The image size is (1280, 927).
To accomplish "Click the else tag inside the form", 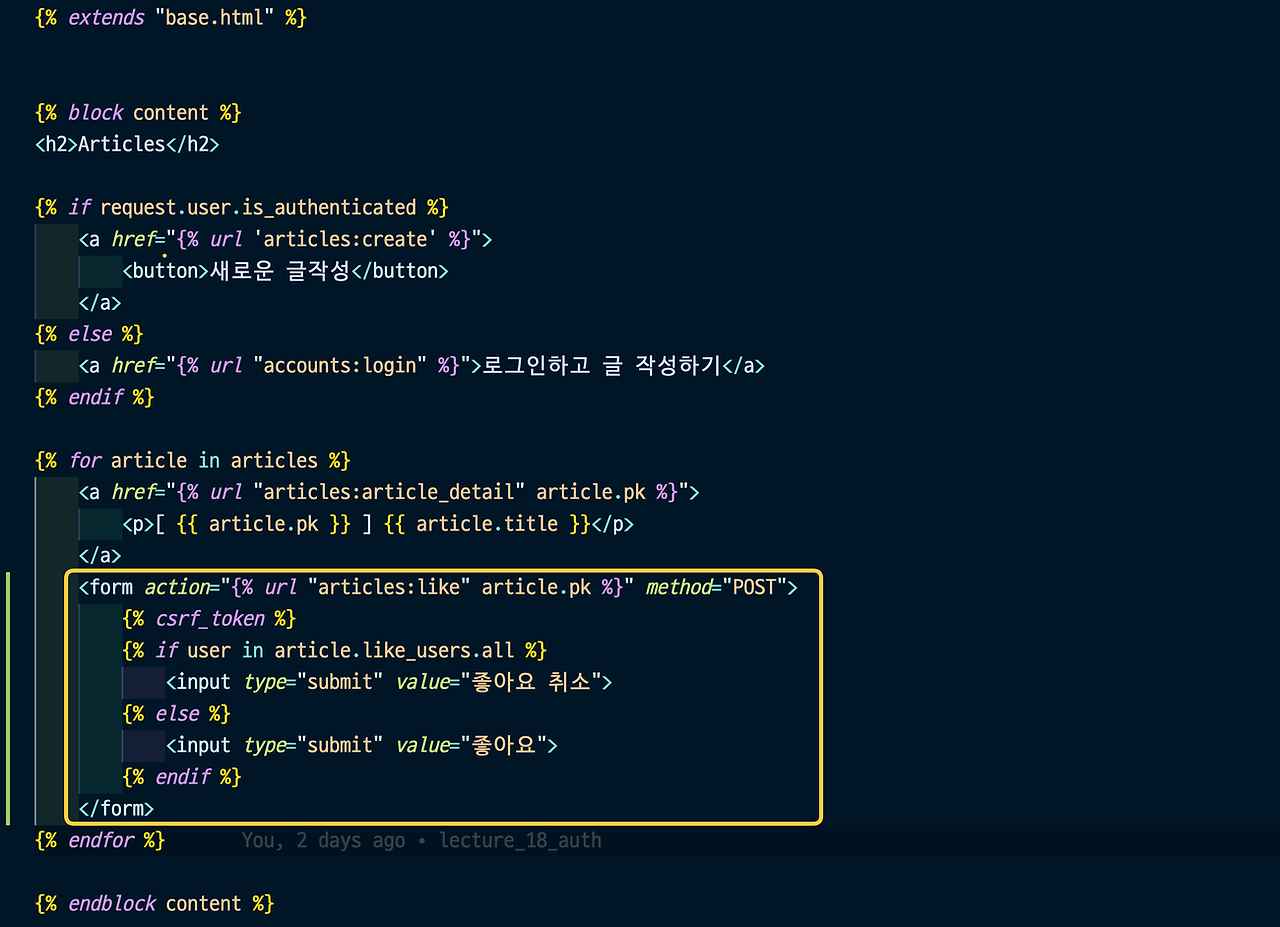I will tap(176, 714).
